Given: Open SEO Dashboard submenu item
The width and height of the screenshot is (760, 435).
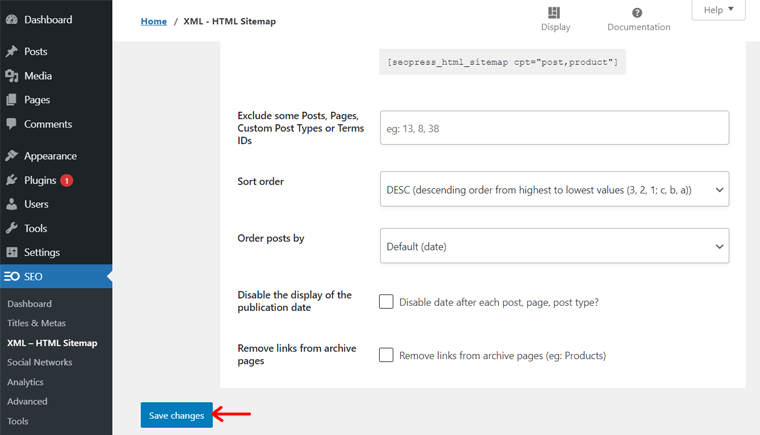Looking at the screenshot, I should [30, 304].
